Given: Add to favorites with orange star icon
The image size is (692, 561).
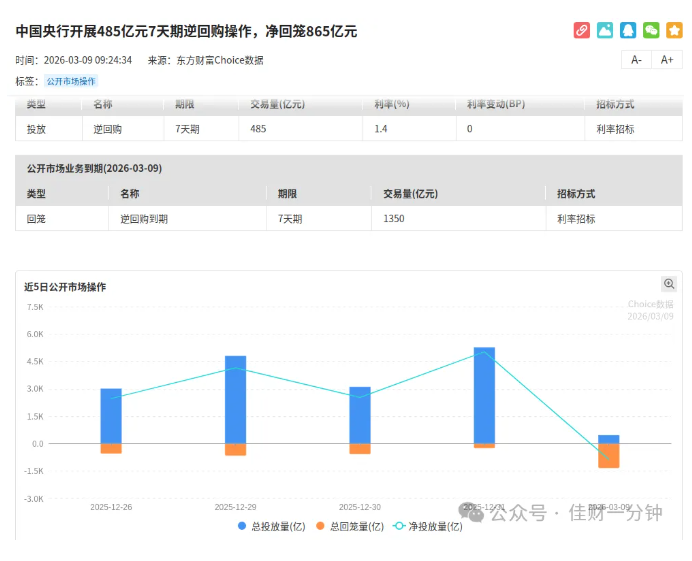Looking at the screenshot, I should pyautogui.click(x=674, y=30).
